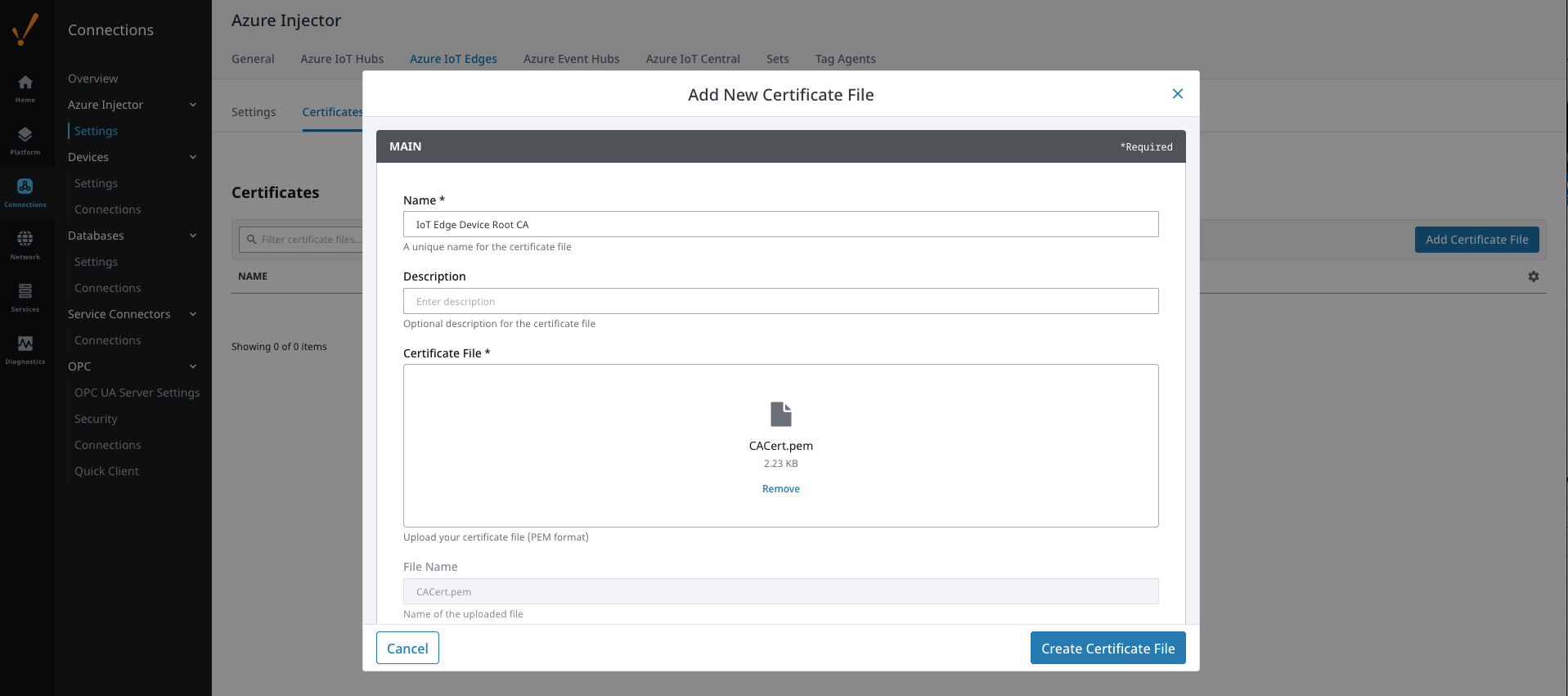
Task: Open the Diagnostics icon in sidebar
Action: coord(25,348)
